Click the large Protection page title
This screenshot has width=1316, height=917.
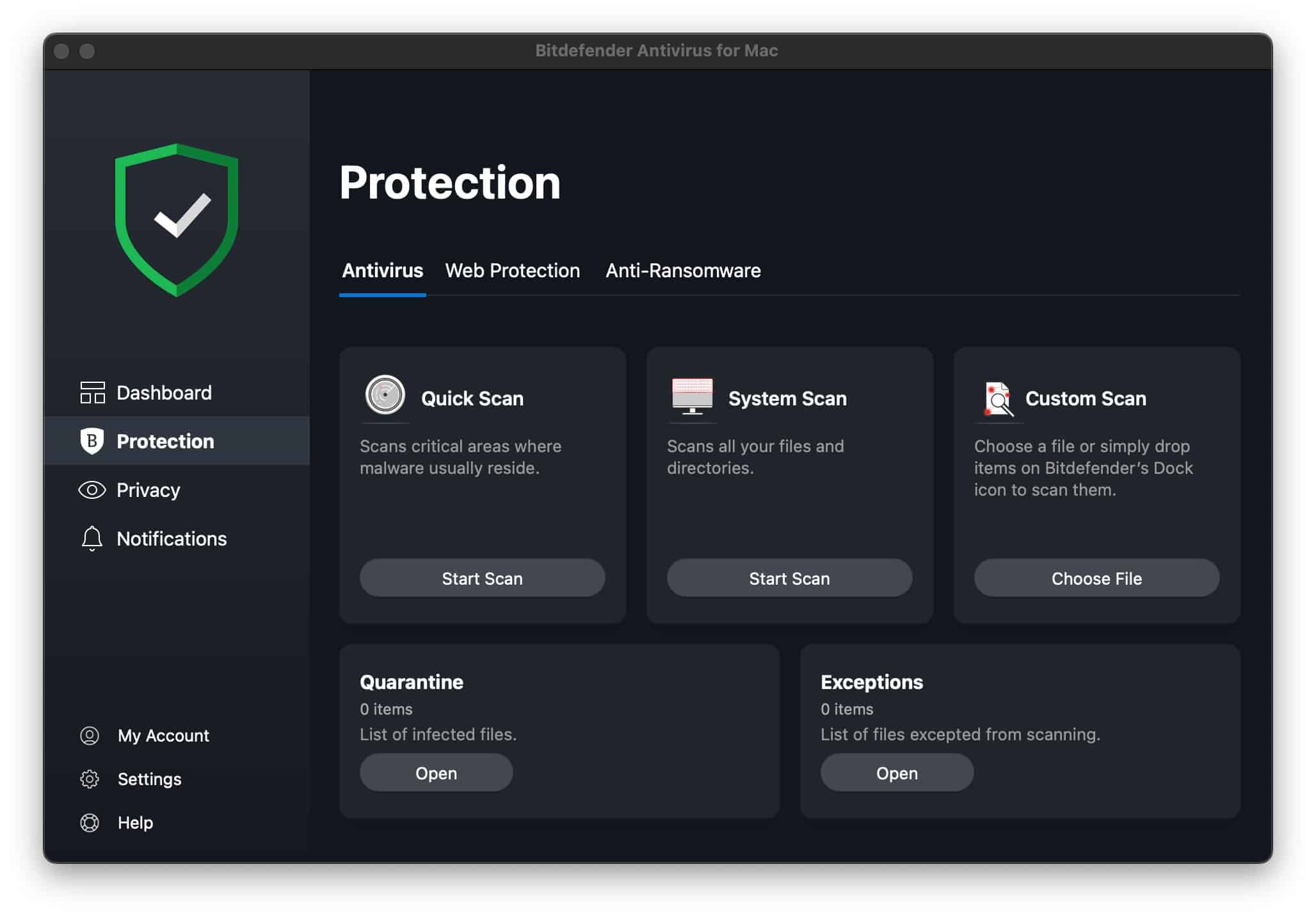[450, 183]
